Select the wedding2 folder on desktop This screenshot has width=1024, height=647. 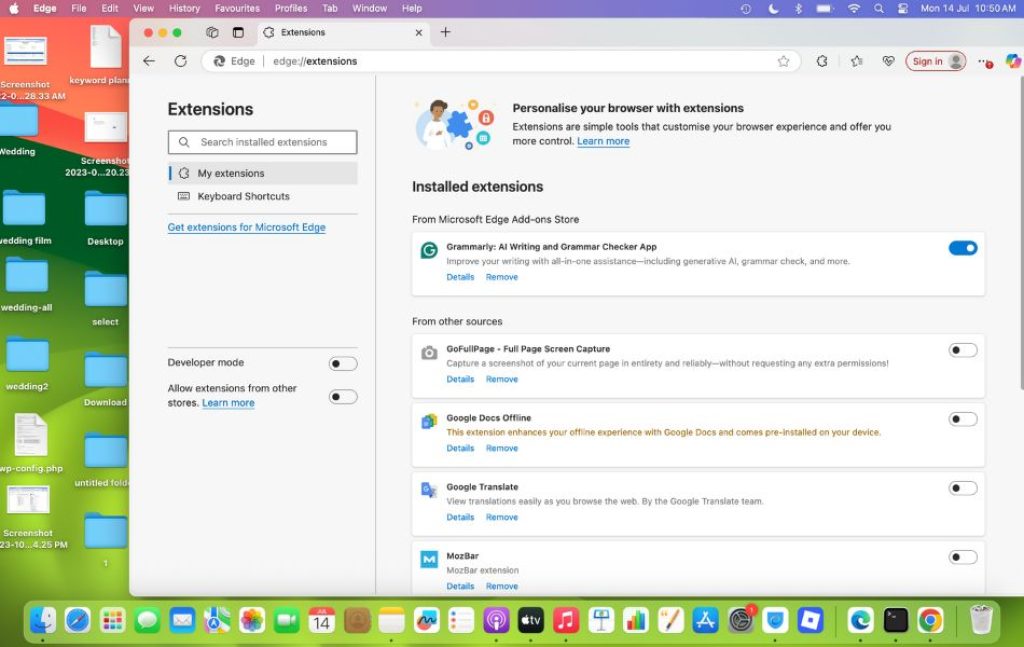pyautogui.click(x=27, y=364)
